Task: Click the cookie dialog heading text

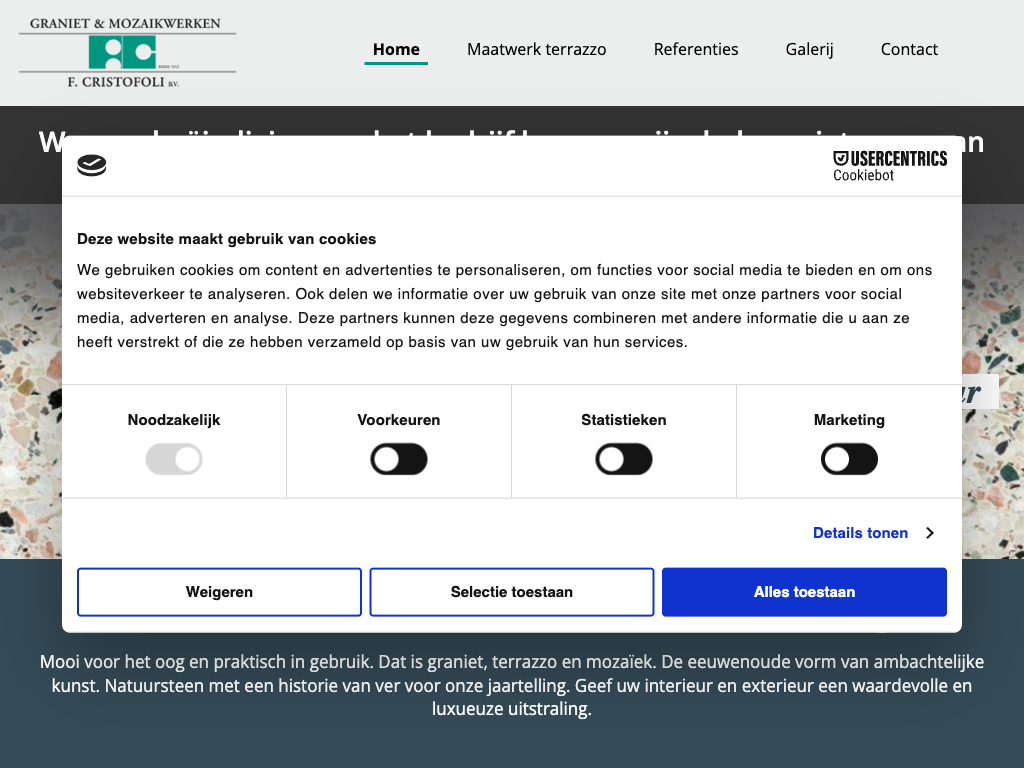Action: click(227, 239)
